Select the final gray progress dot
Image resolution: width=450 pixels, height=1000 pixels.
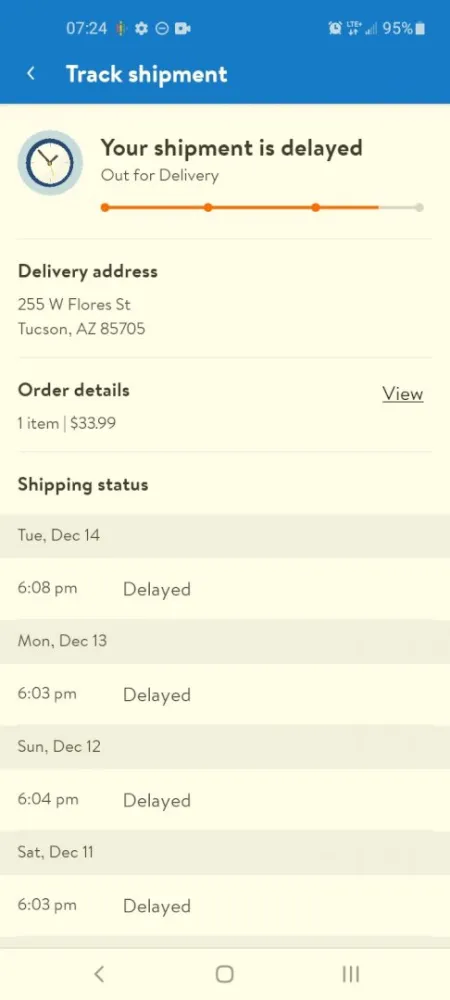tap(419, 207)
